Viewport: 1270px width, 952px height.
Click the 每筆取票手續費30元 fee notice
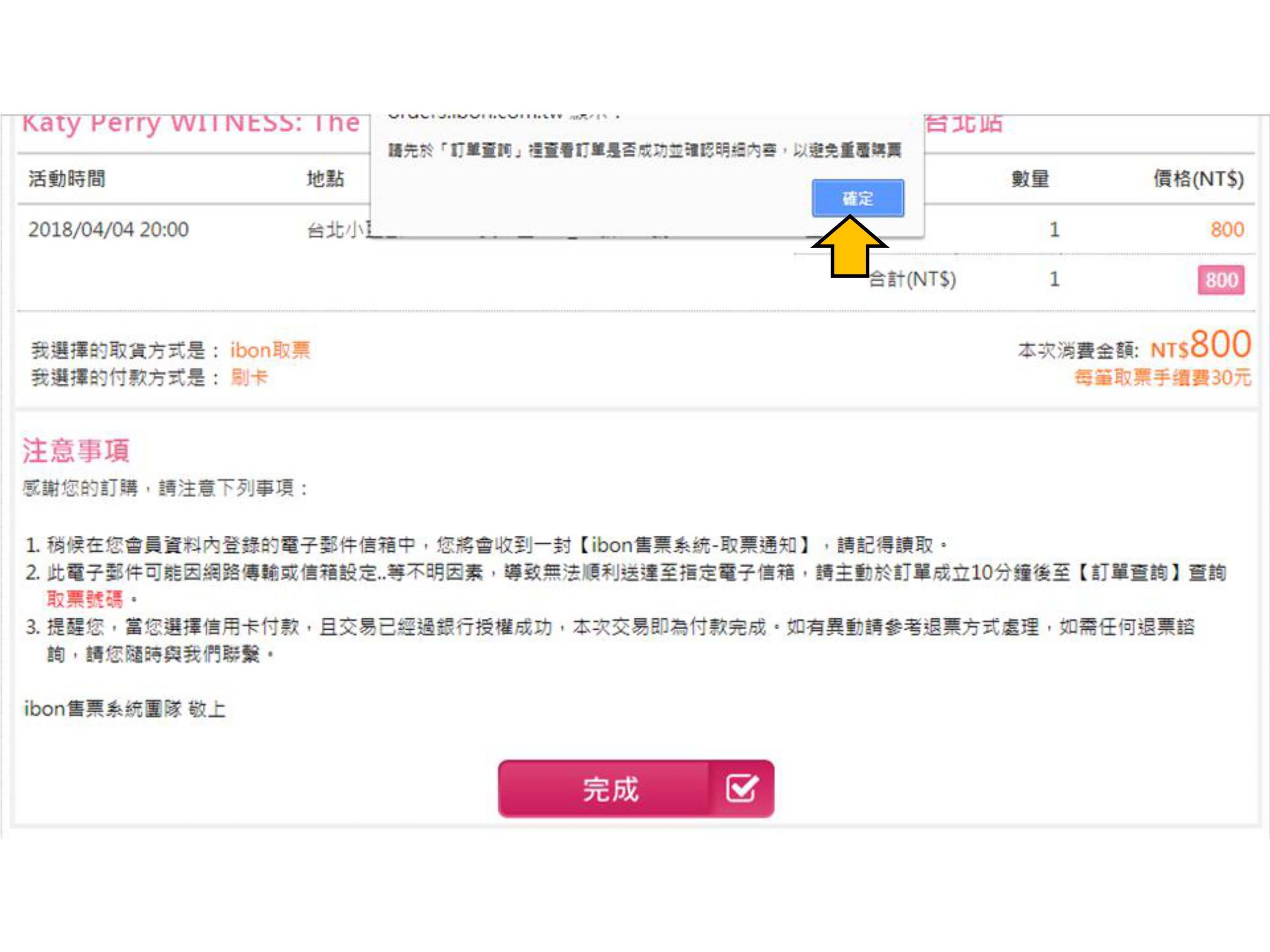click(x=1162, y=377)
